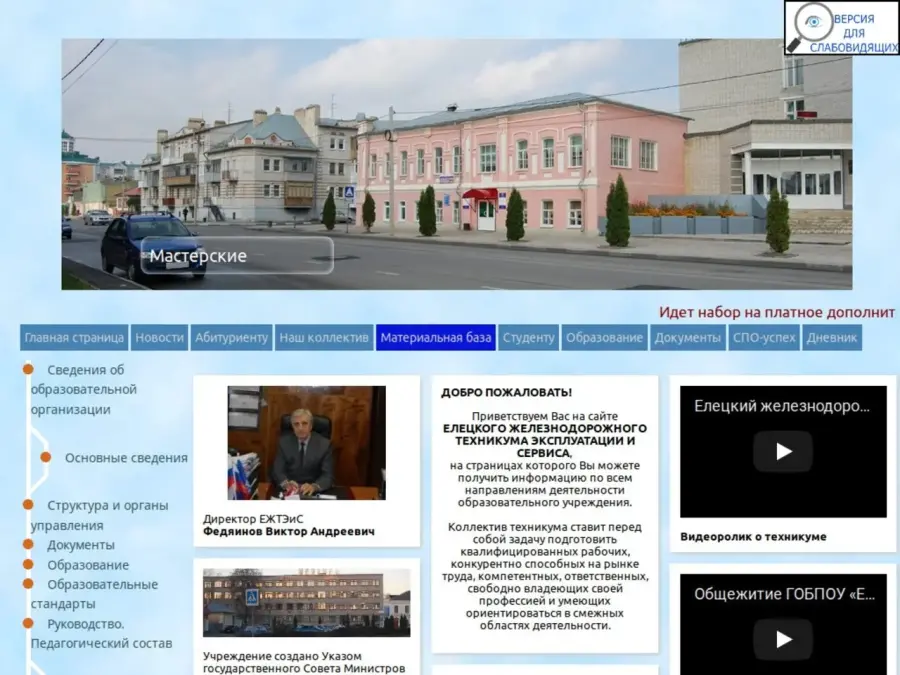Click the street panorama banner image

[456, 164]
